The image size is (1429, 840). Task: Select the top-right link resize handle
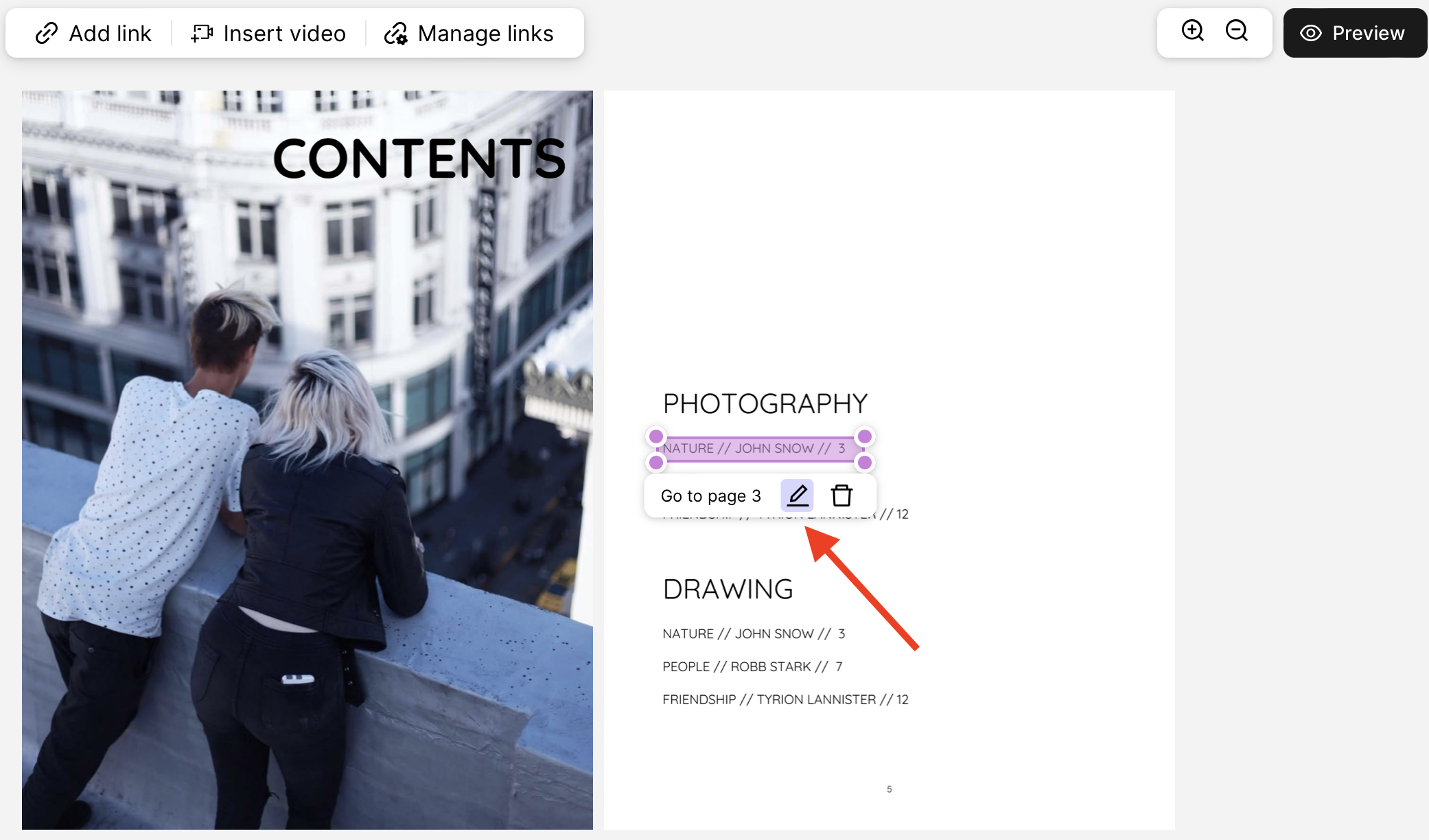coord(865,436)
